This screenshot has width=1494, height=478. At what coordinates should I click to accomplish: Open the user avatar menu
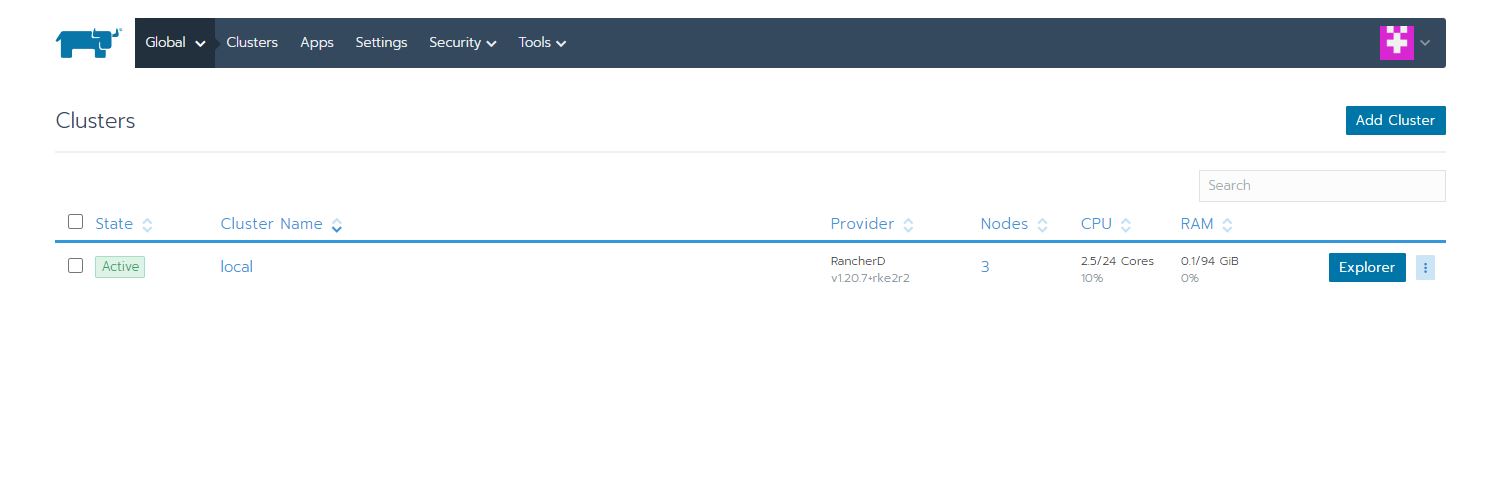tap(1397, 42)
